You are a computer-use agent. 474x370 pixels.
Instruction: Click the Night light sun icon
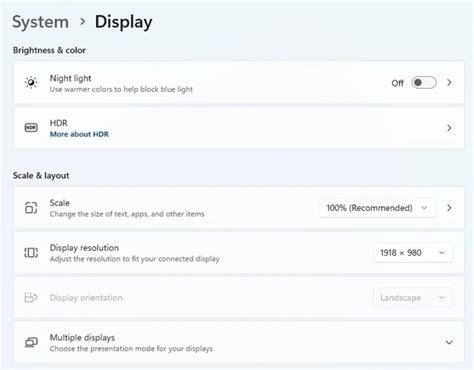point(31,82)
